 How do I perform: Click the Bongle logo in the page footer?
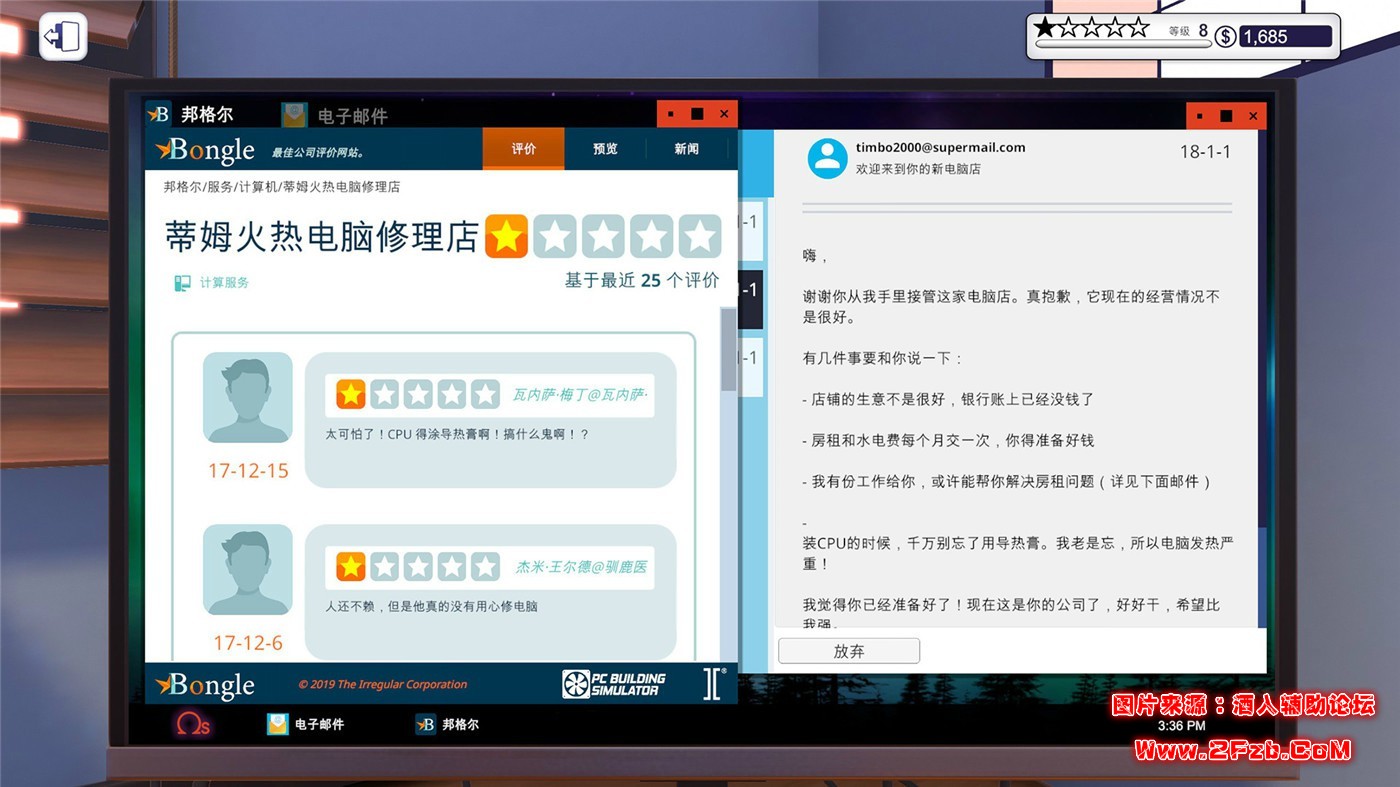(x=205, y=686)
